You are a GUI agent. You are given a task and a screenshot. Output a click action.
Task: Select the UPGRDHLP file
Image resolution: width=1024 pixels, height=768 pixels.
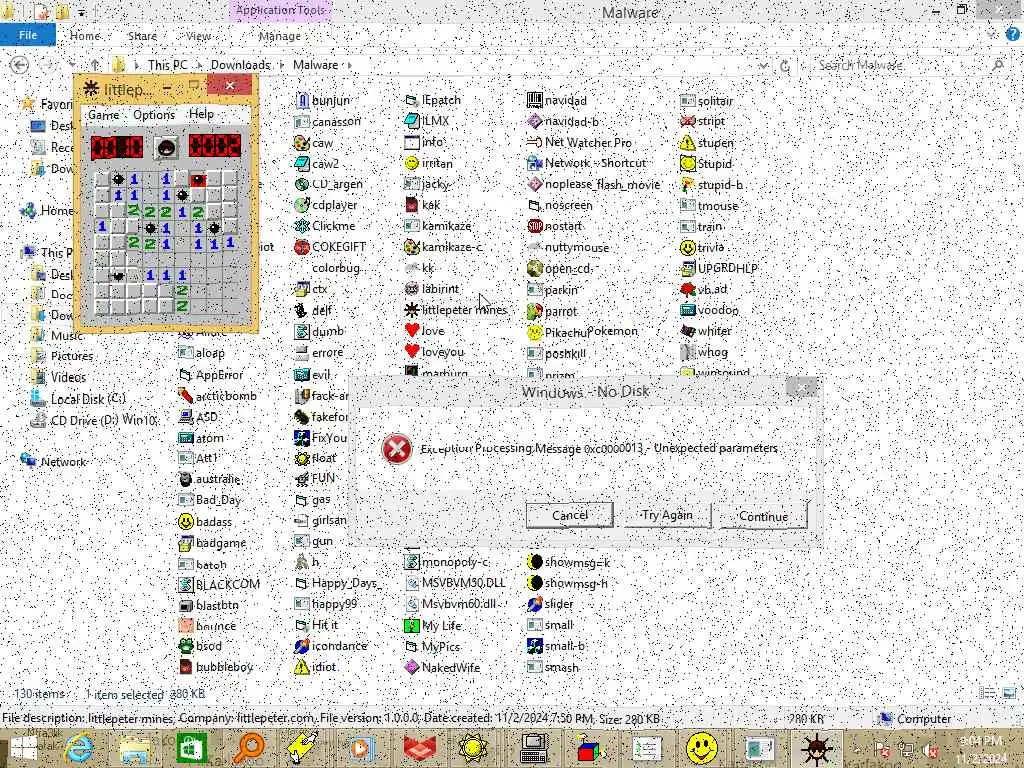point(719,268)
